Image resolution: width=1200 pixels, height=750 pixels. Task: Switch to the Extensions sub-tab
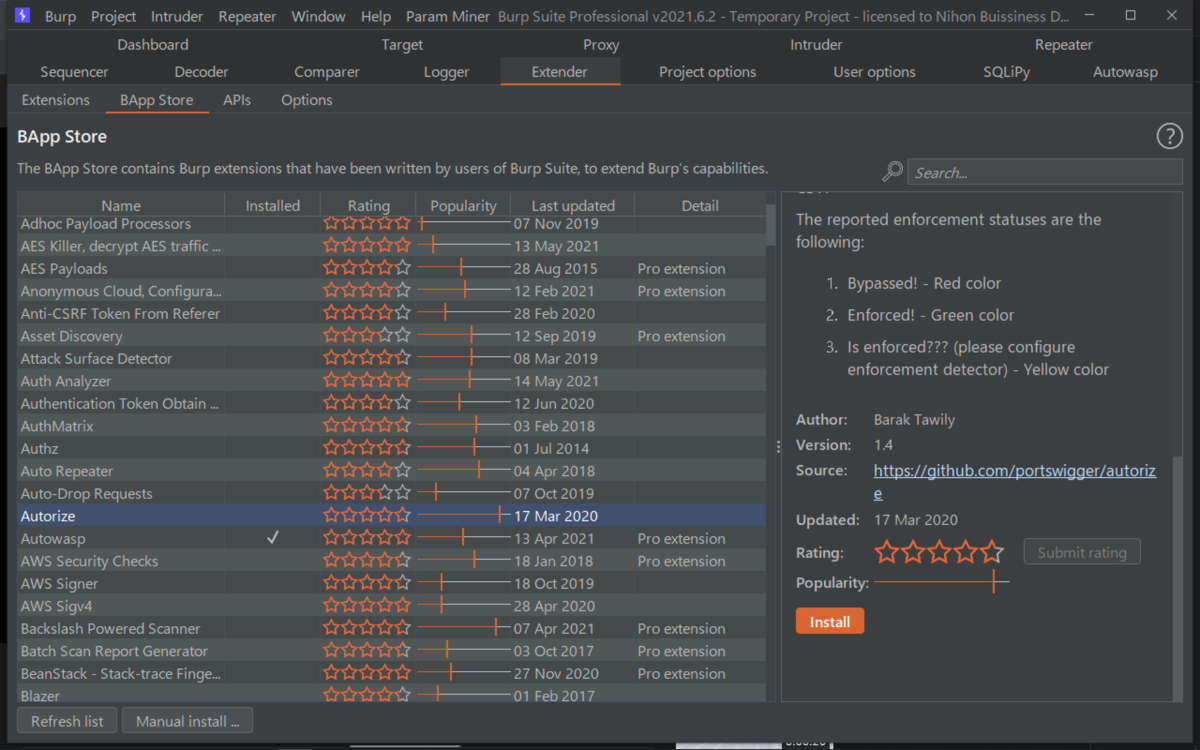pyautogui.click(x=56, y=100)
